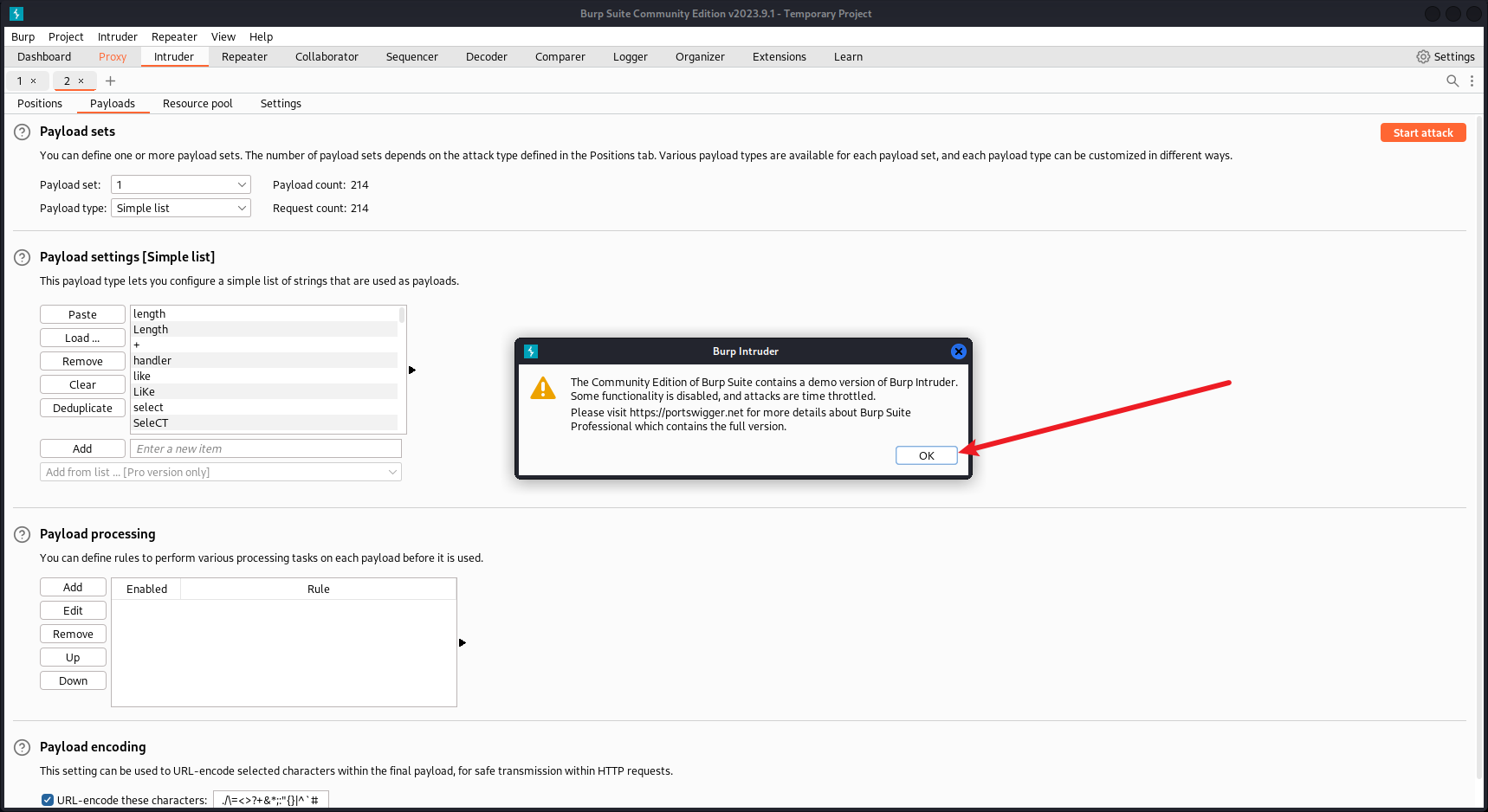Click the Burp logo in dialog title
The width and height of the screenshot is (1488, 812).
pyautogui.click(x=531, y=351)
